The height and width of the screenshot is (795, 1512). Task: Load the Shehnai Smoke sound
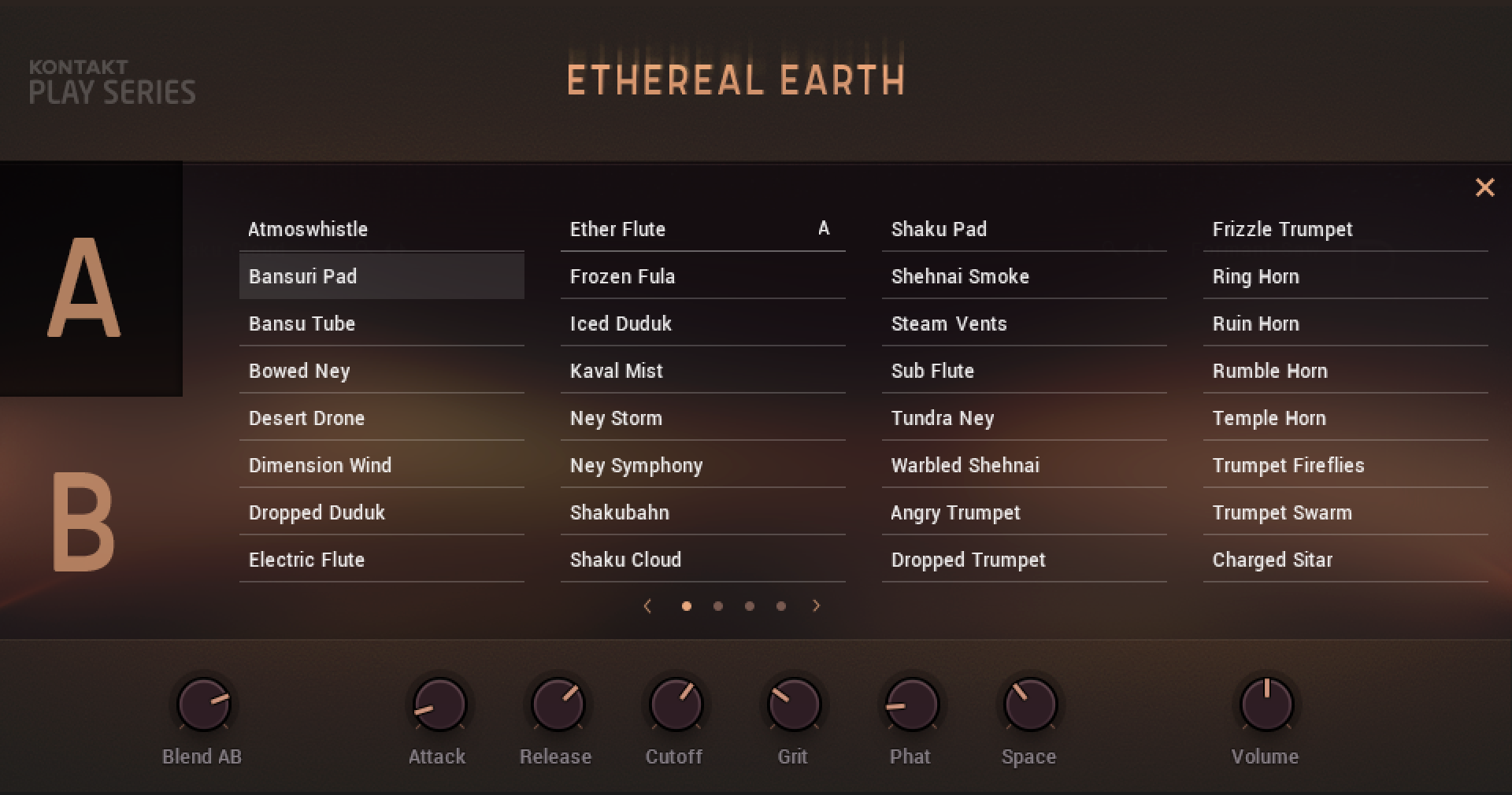[1024, 276]
